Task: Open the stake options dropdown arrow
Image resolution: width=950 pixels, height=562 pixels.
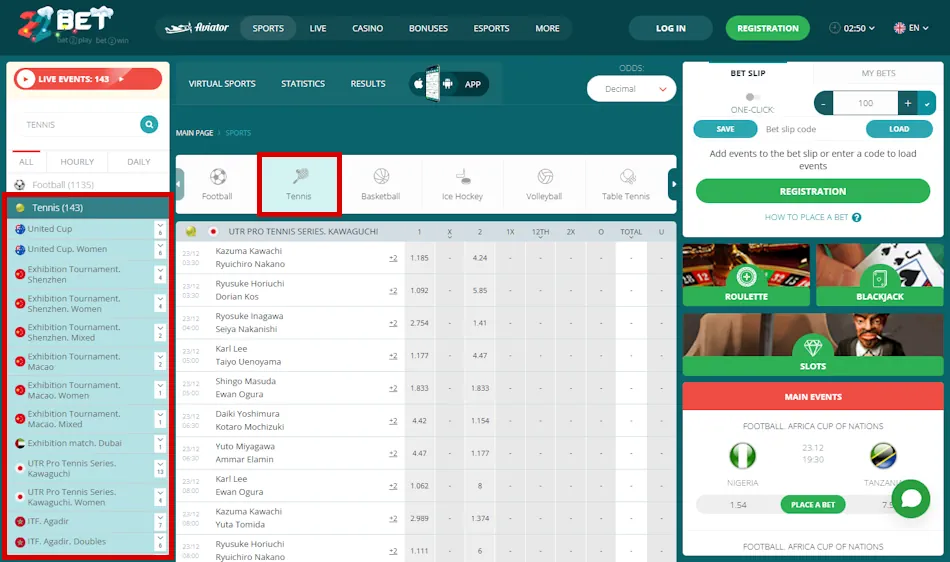Action: pos(927,104)
